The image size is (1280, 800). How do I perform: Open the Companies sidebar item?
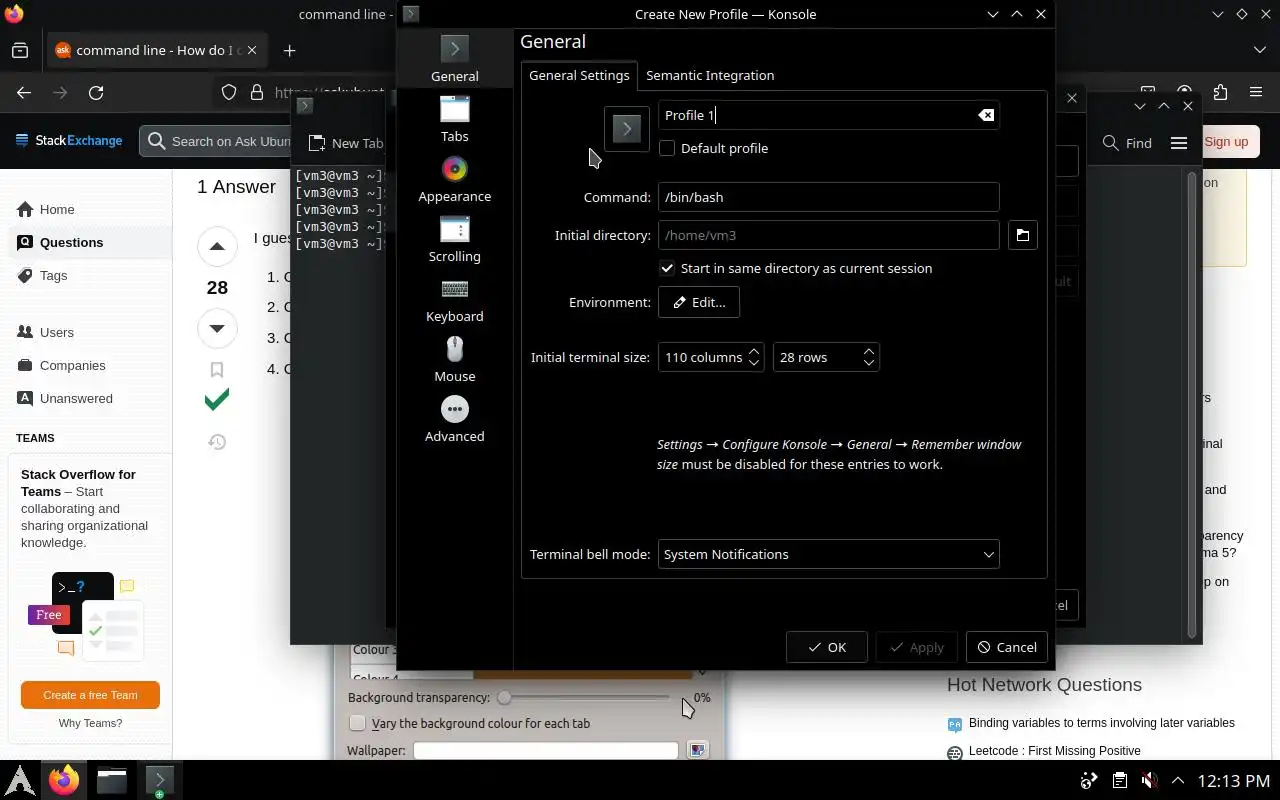click(x=72, y=365)
